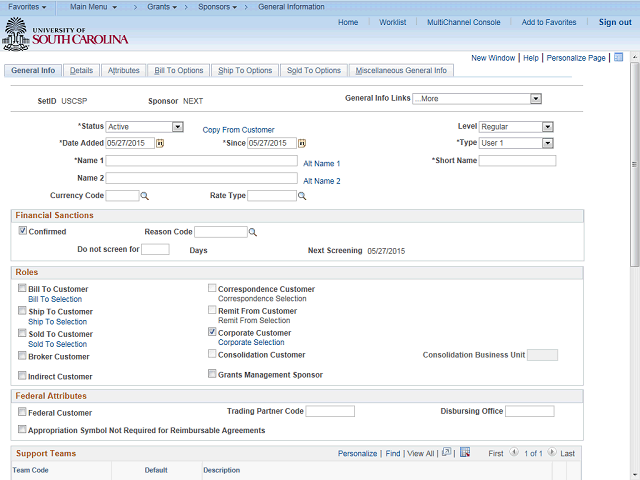The image size is (640, 480).
Task: Check the Federal Customer checkbox
Action: 22,412
